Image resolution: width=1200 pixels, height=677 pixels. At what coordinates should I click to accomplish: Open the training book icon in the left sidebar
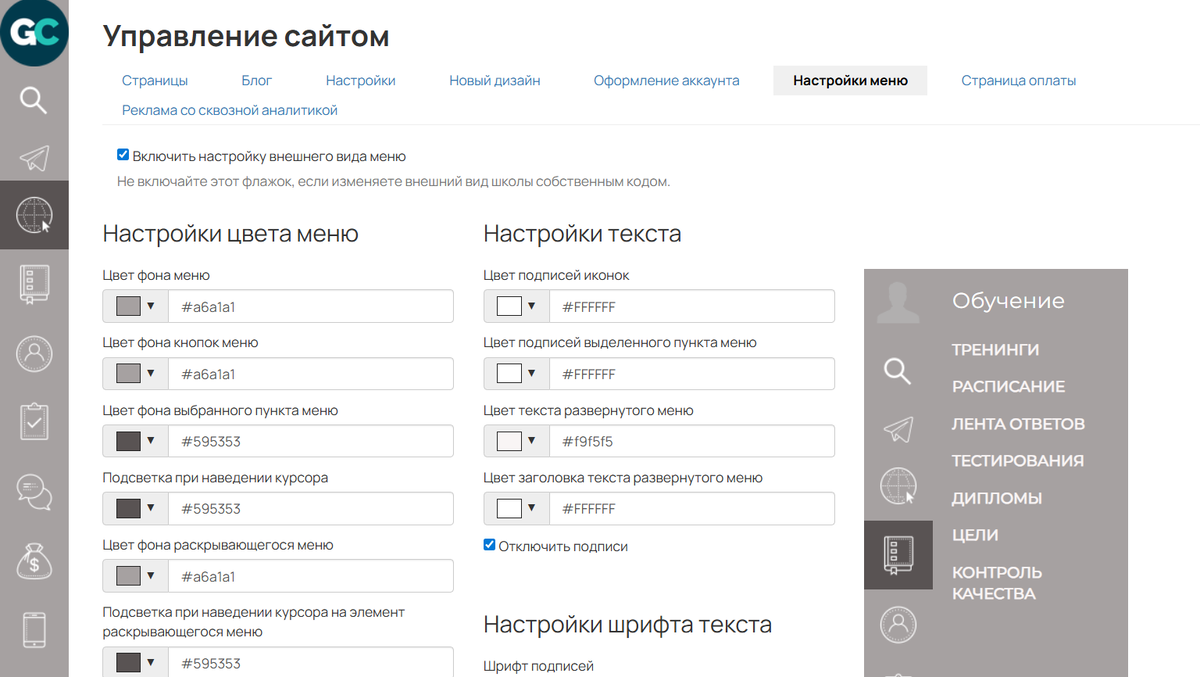pos(34,283)
